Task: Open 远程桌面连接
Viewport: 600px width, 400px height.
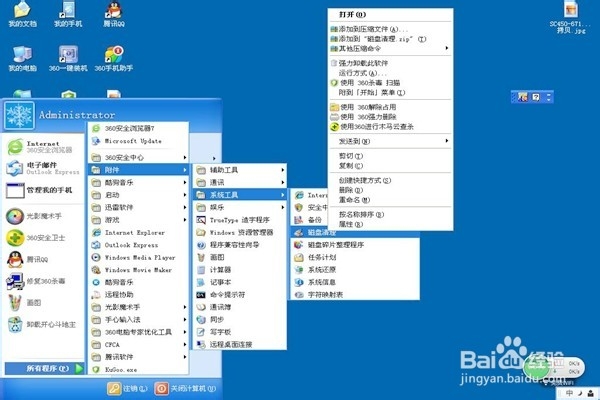Action: point(240,344)
